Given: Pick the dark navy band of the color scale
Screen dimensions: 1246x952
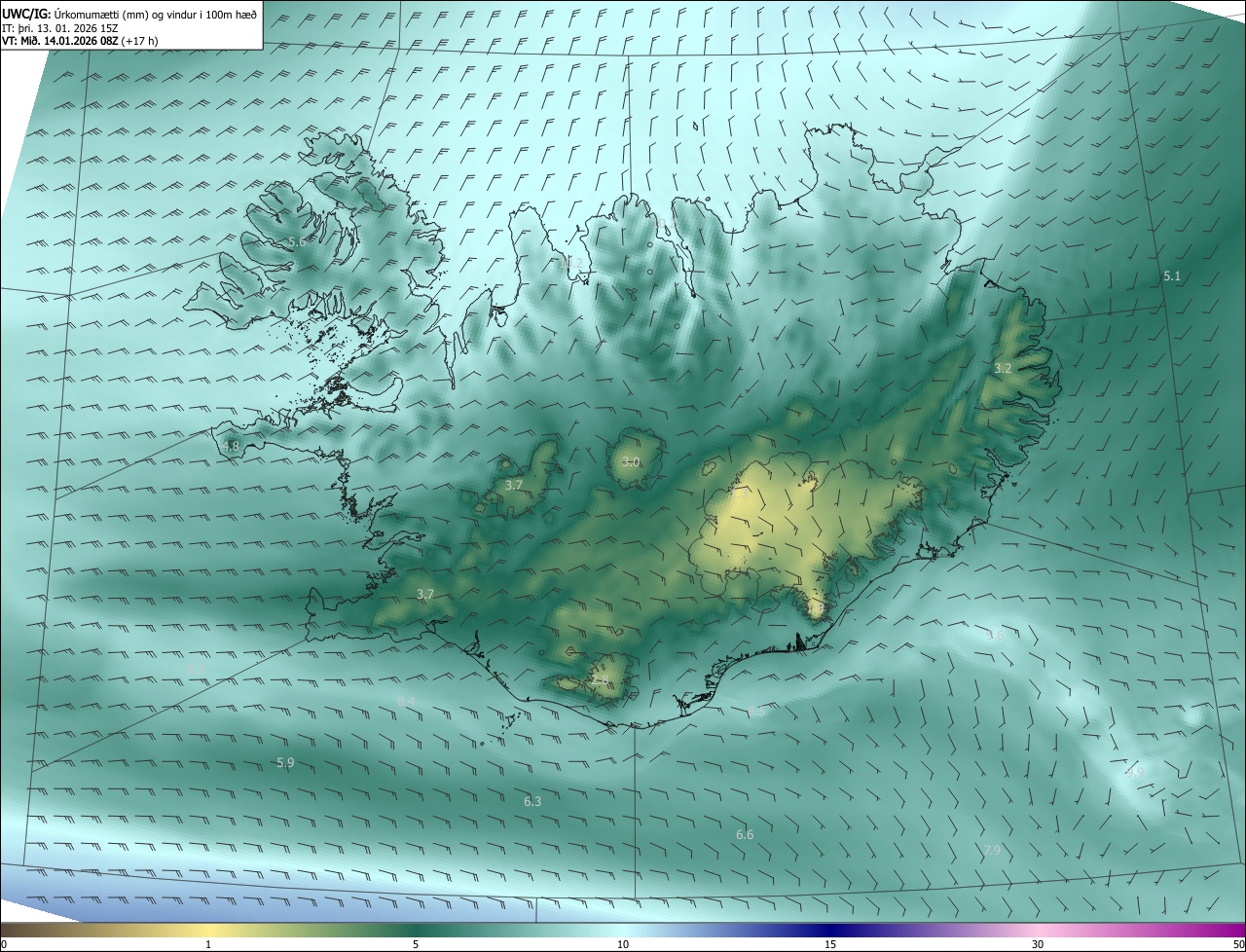Looking at the screenshot, I should [x=830, y=931].
